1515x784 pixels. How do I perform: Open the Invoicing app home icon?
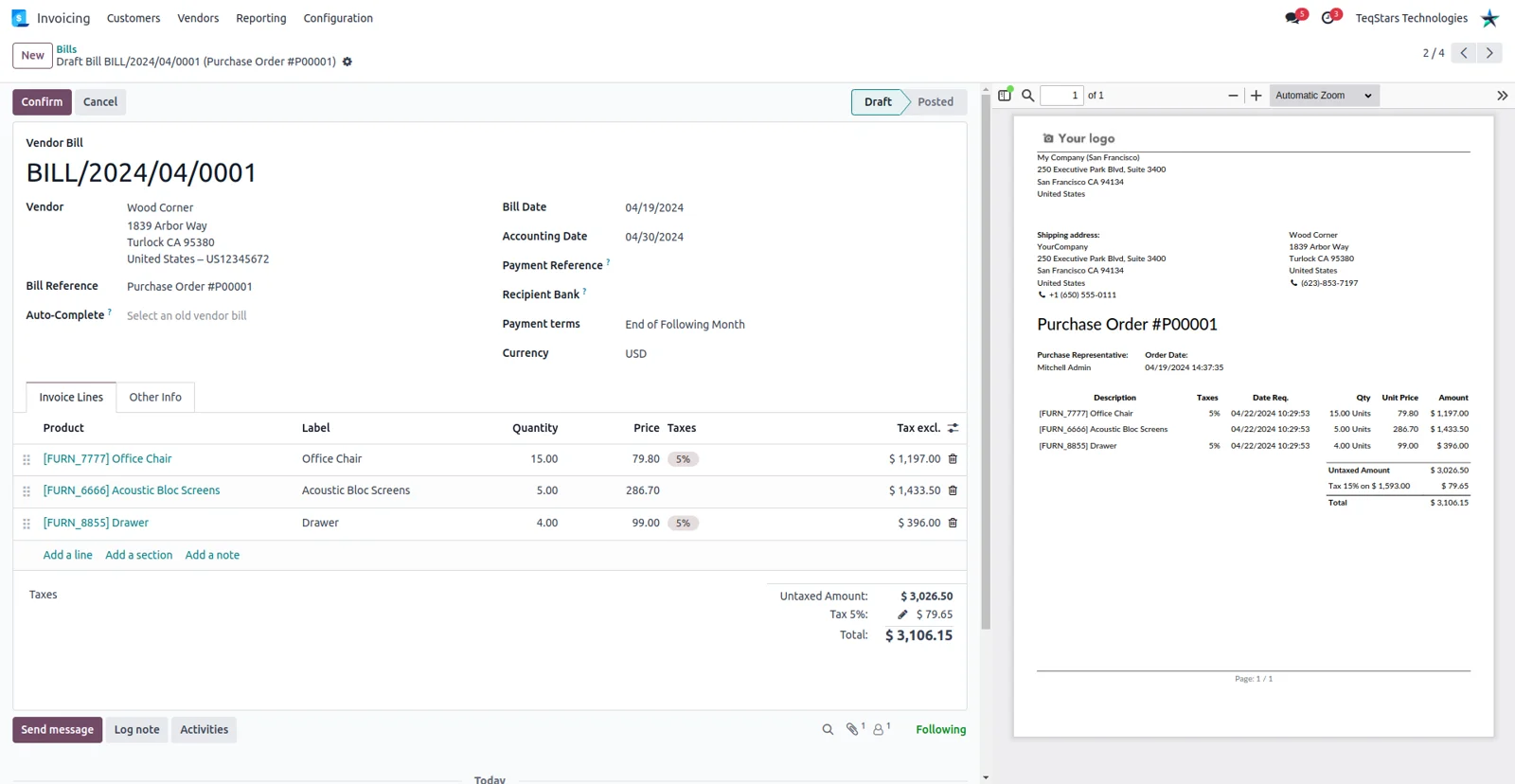(20, 18)
